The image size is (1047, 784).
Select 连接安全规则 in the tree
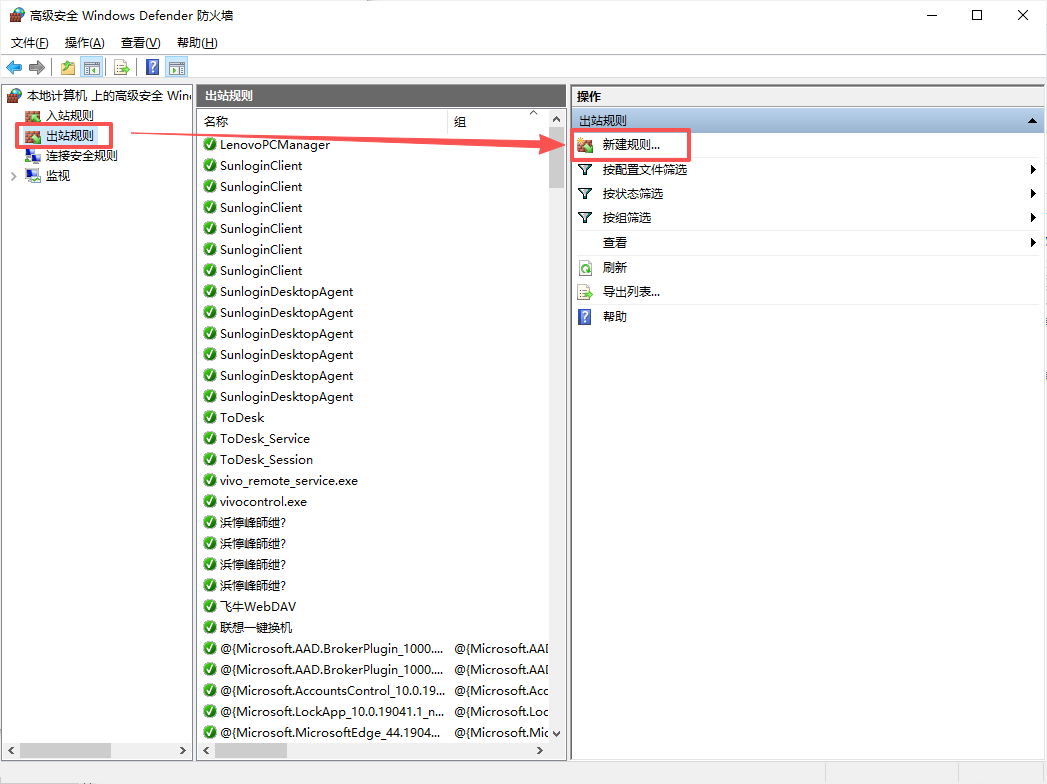click(x=81, y=156)
